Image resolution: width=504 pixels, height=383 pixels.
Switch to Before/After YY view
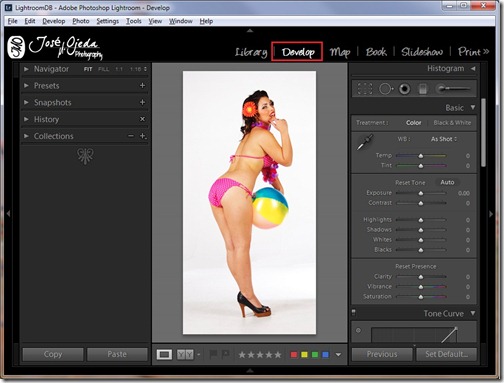coord(185,355)
